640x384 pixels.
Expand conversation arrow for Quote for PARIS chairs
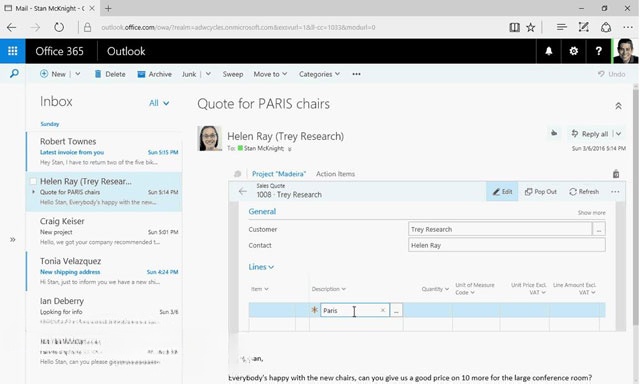coord(33,192)
